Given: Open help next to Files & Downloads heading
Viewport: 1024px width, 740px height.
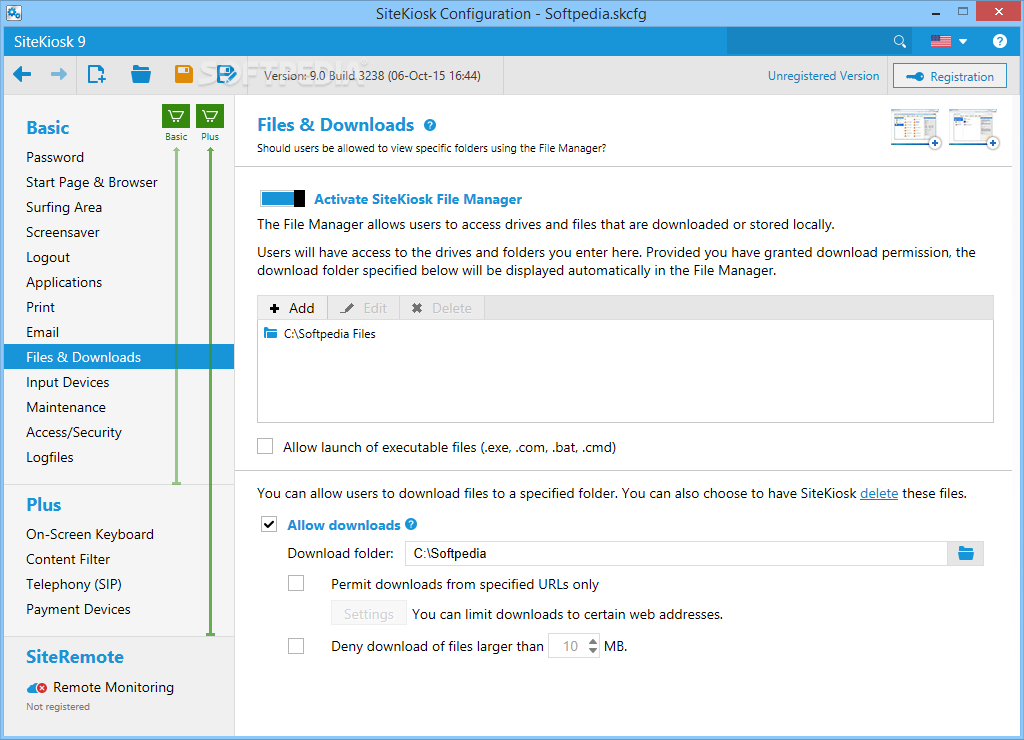Looking at the screenshot, I should [x=430, y=125].
